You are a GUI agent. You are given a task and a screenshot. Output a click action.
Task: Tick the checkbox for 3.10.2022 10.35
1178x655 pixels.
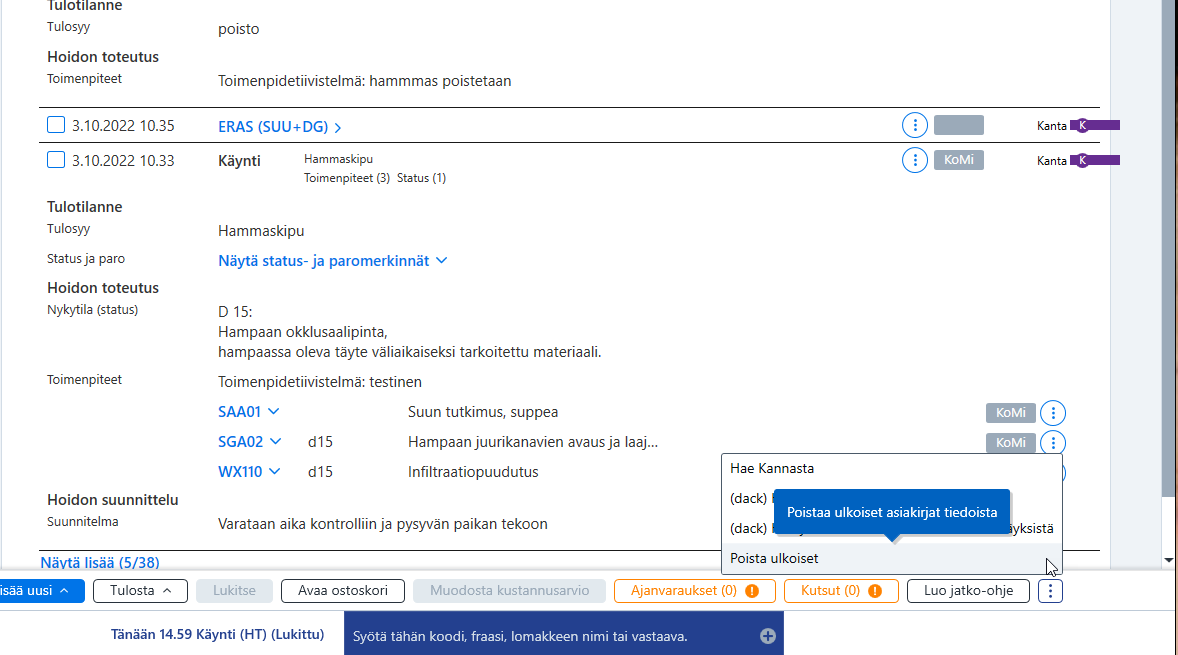tap(56, 125)
